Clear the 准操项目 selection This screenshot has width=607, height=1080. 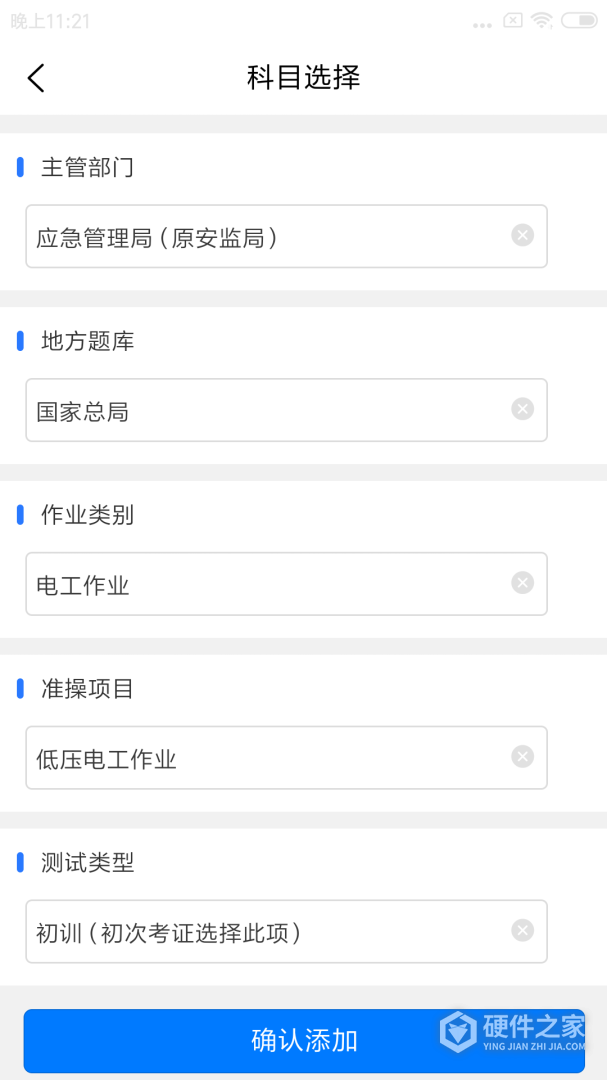tap(522, 756)
